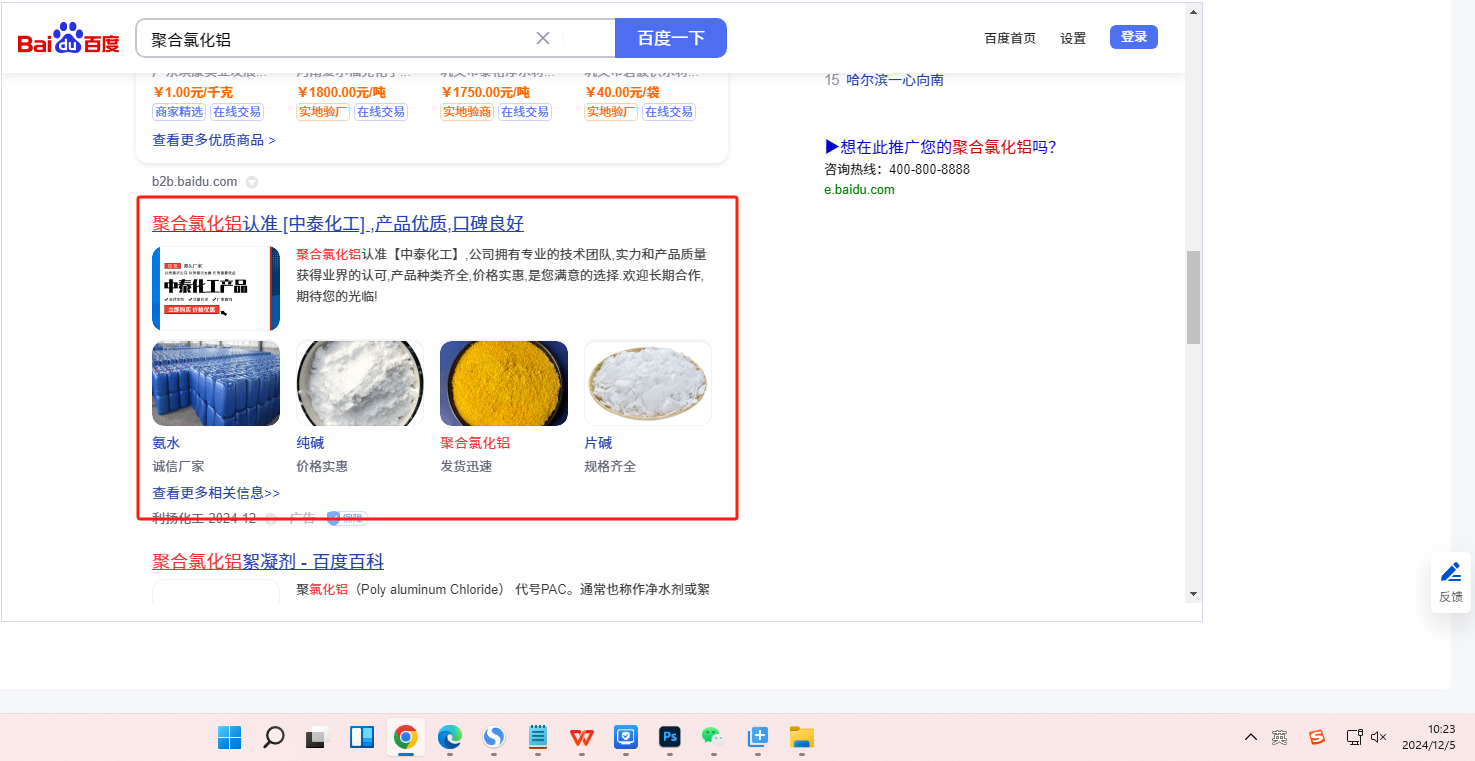The image size is (1475, 761).
Task: Clear the search box with the X icon
Action: click(543, 38)
